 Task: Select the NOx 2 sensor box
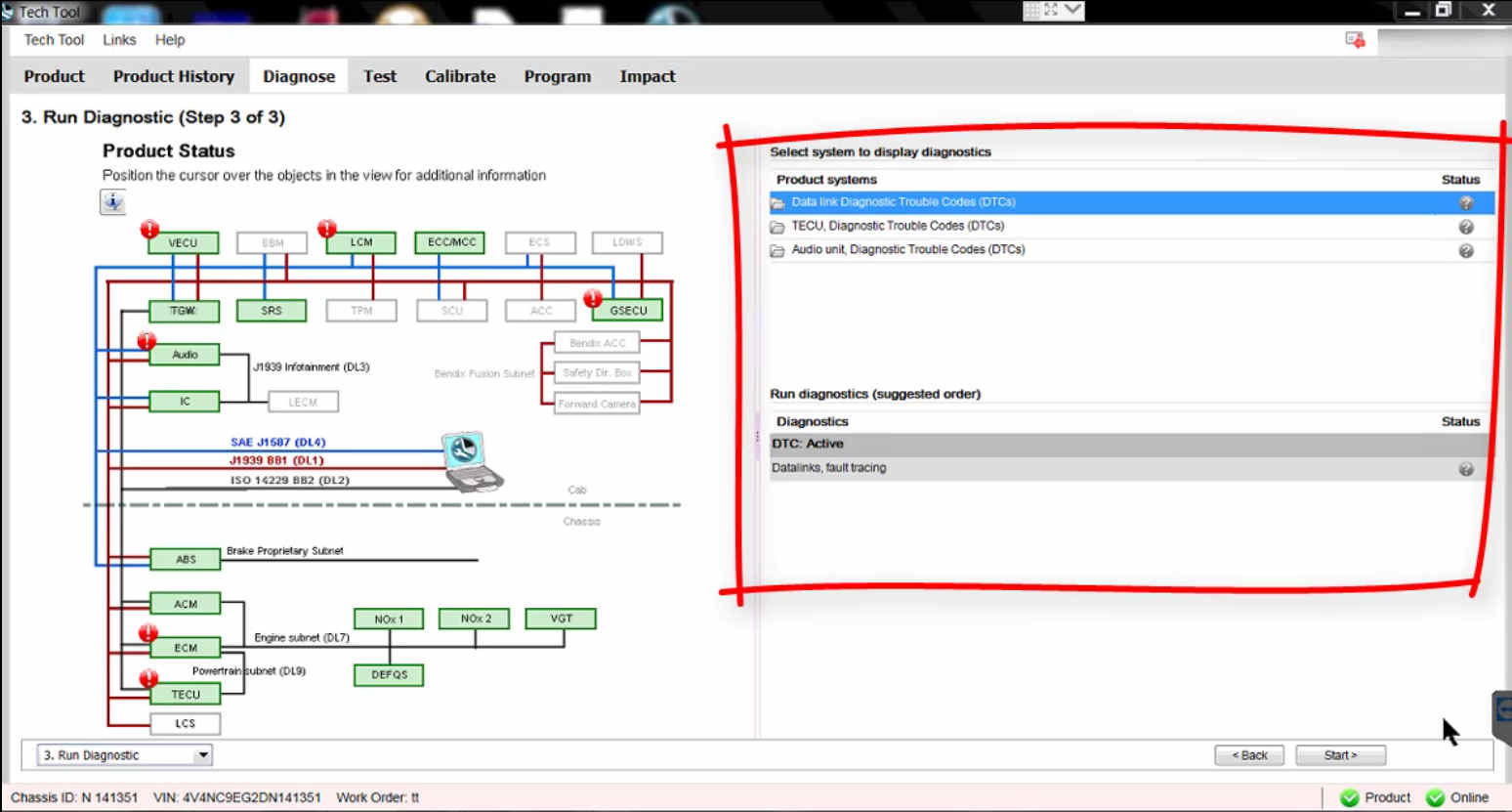pyautogui.click(x=476, y=619)
